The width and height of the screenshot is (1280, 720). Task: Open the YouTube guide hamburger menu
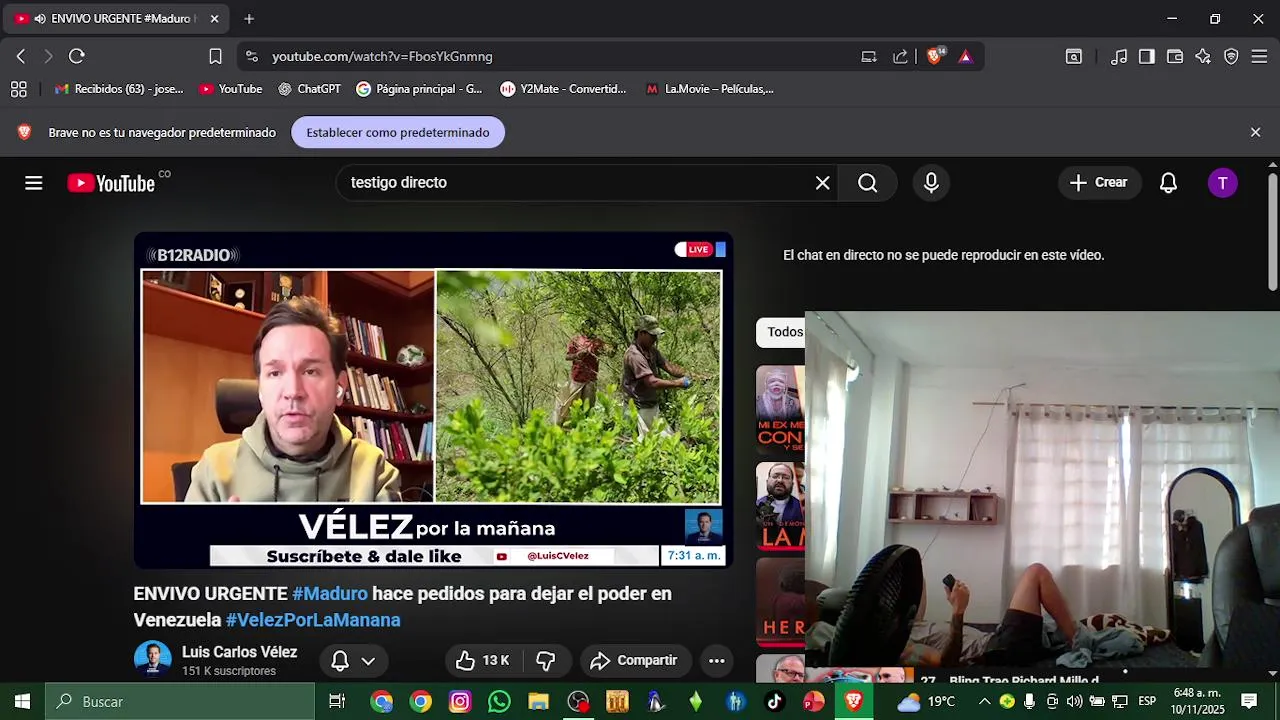(34, 183)
